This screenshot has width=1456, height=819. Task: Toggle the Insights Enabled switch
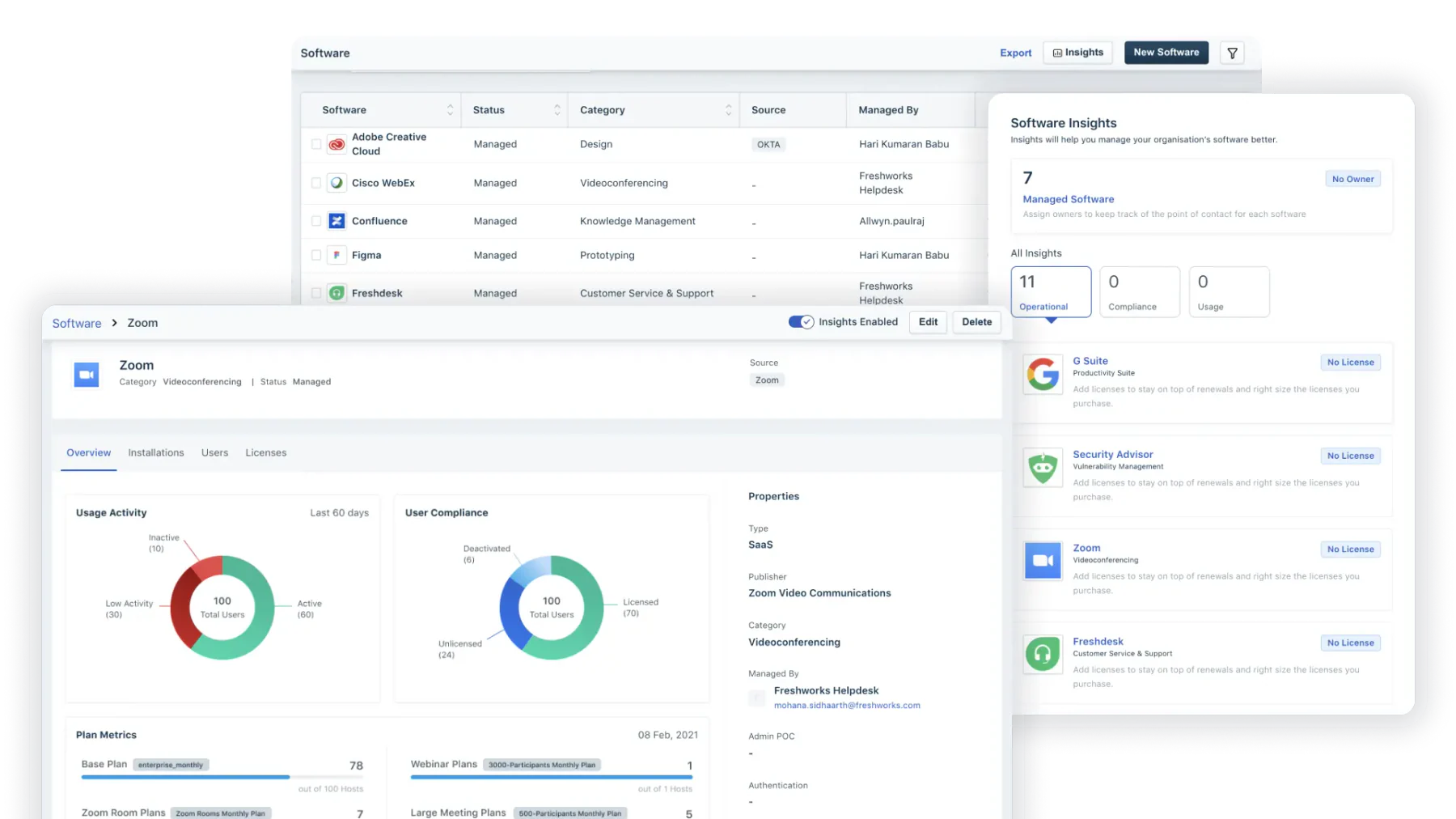pyautogui.click(x=801, y=322)
